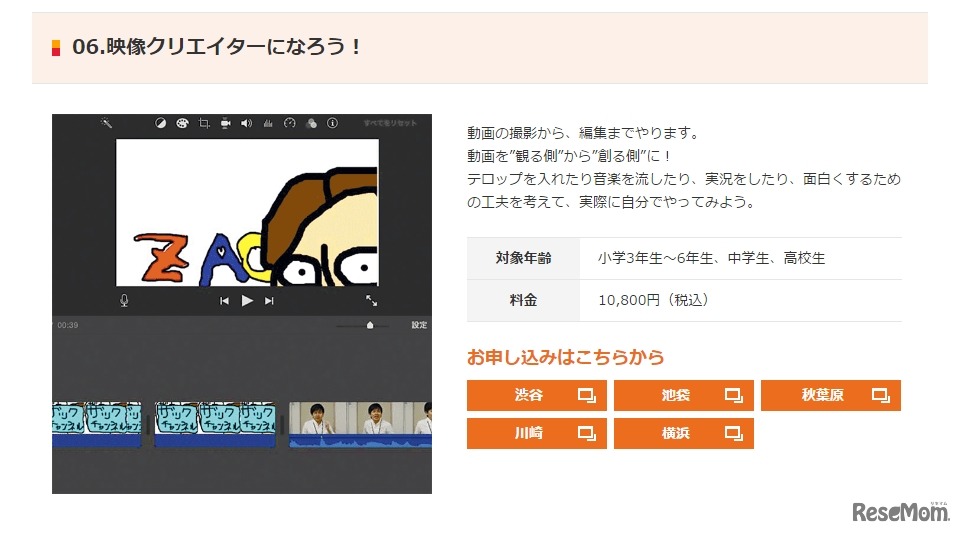Click the voiceover microphone icon
The image size is (963, 535).
click(124, 300)
